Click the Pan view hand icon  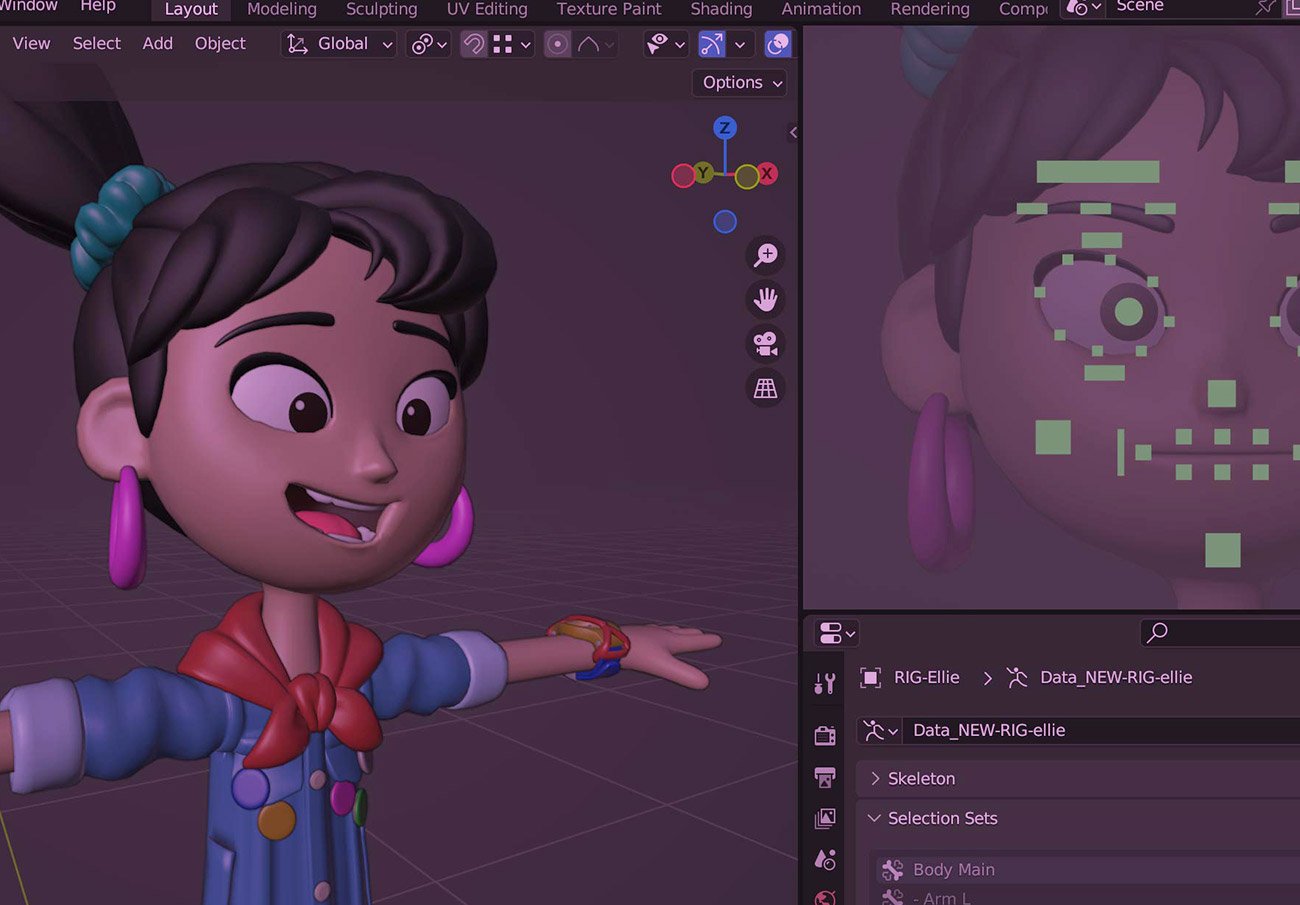[x=765, y=299]
